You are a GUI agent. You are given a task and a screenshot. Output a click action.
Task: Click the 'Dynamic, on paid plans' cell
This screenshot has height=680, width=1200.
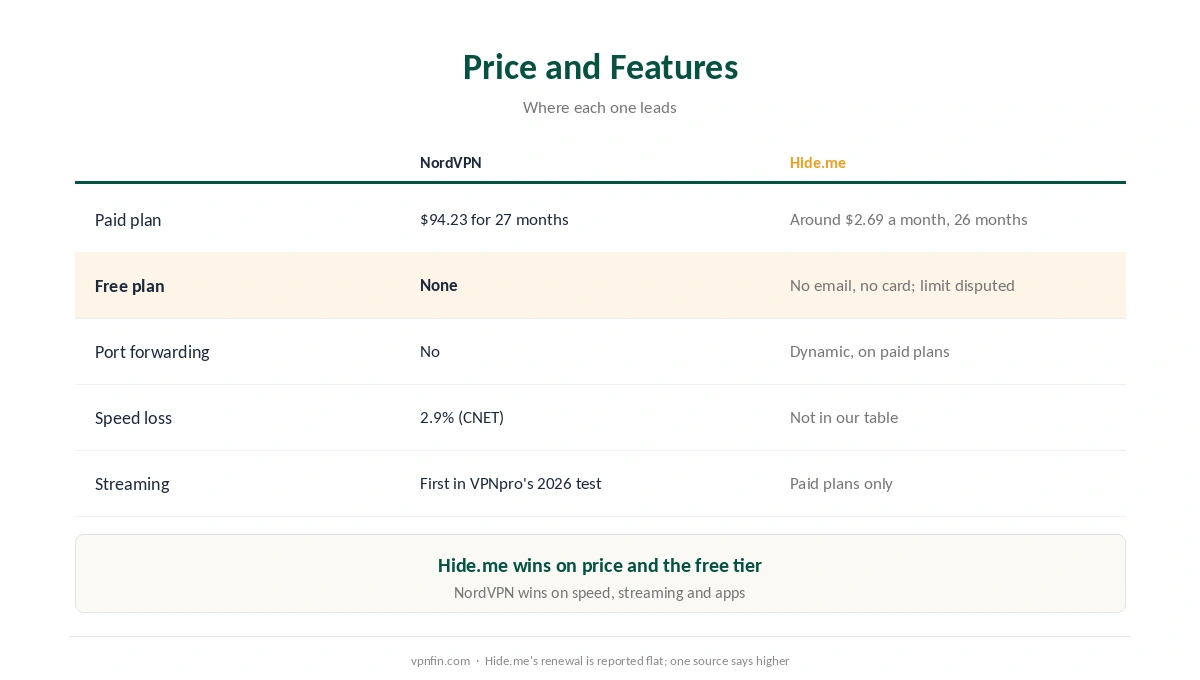point(870,351)
